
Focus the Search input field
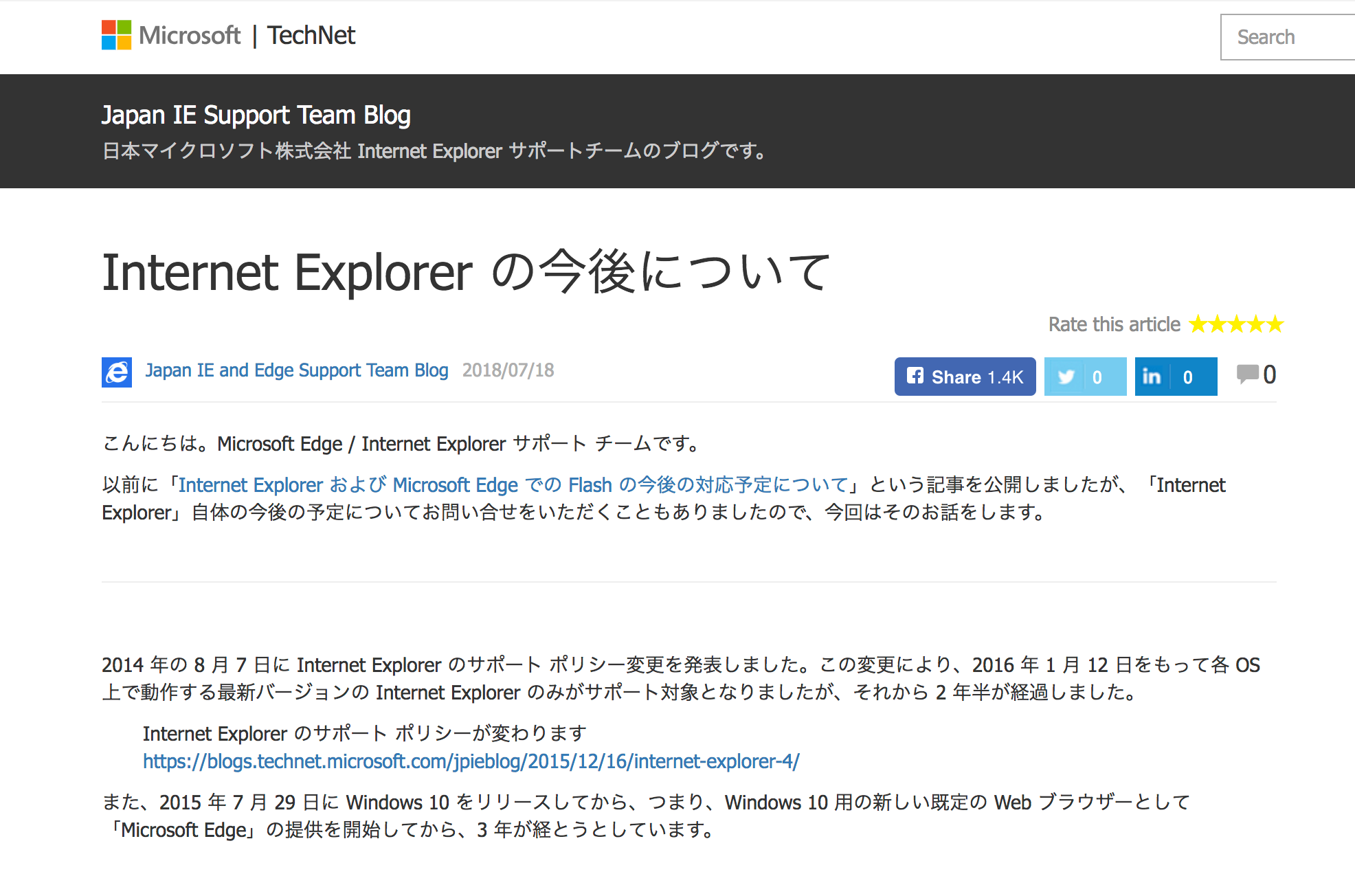[1288, 37]
